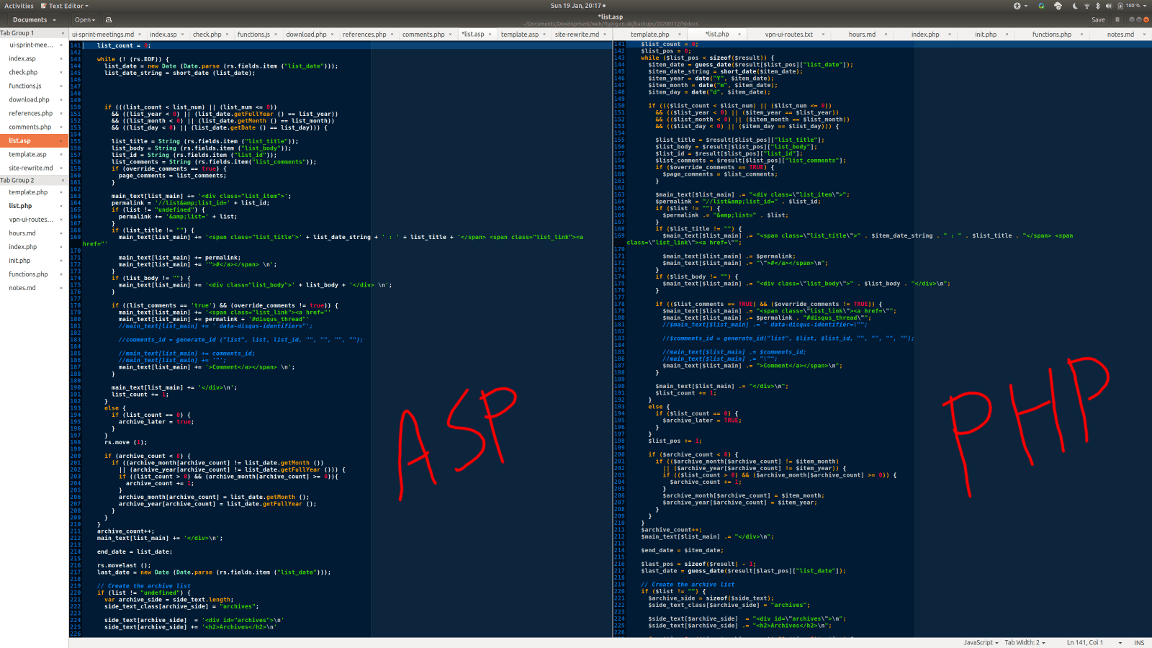The image size is (1152, 648).
Task: Open the Tab Width 2 dropdown
Action: (x=1024, y=643)
